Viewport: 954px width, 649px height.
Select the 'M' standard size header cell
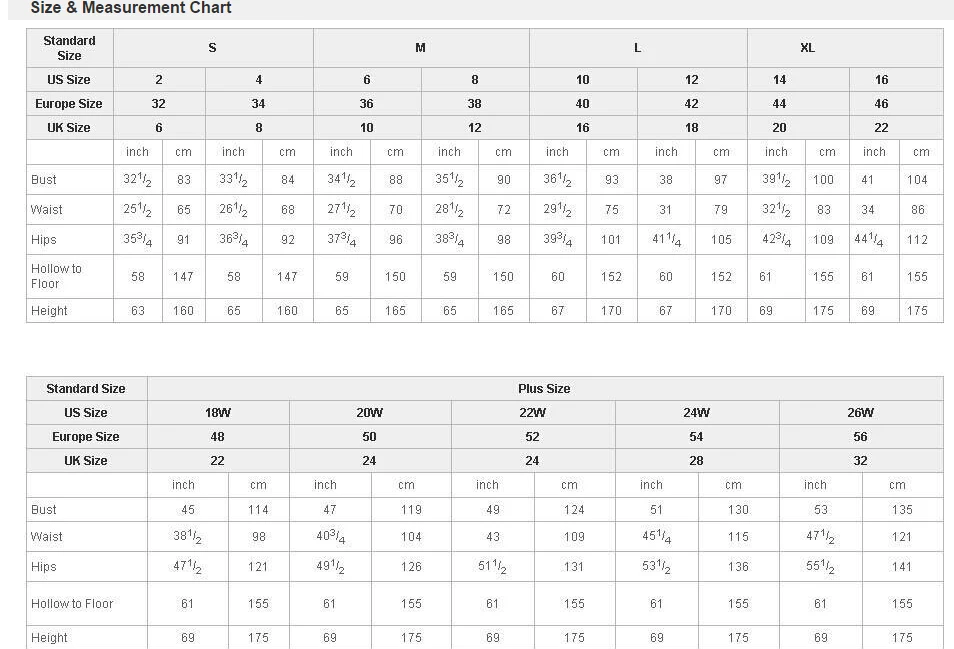(x=420, y=48)
